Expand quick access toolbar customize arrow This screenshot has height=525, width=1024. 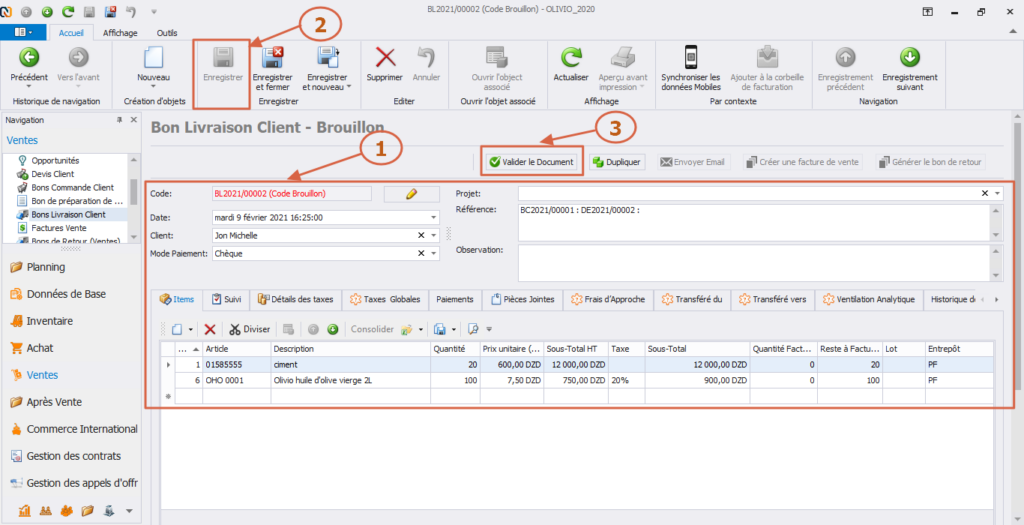(153, 11)
